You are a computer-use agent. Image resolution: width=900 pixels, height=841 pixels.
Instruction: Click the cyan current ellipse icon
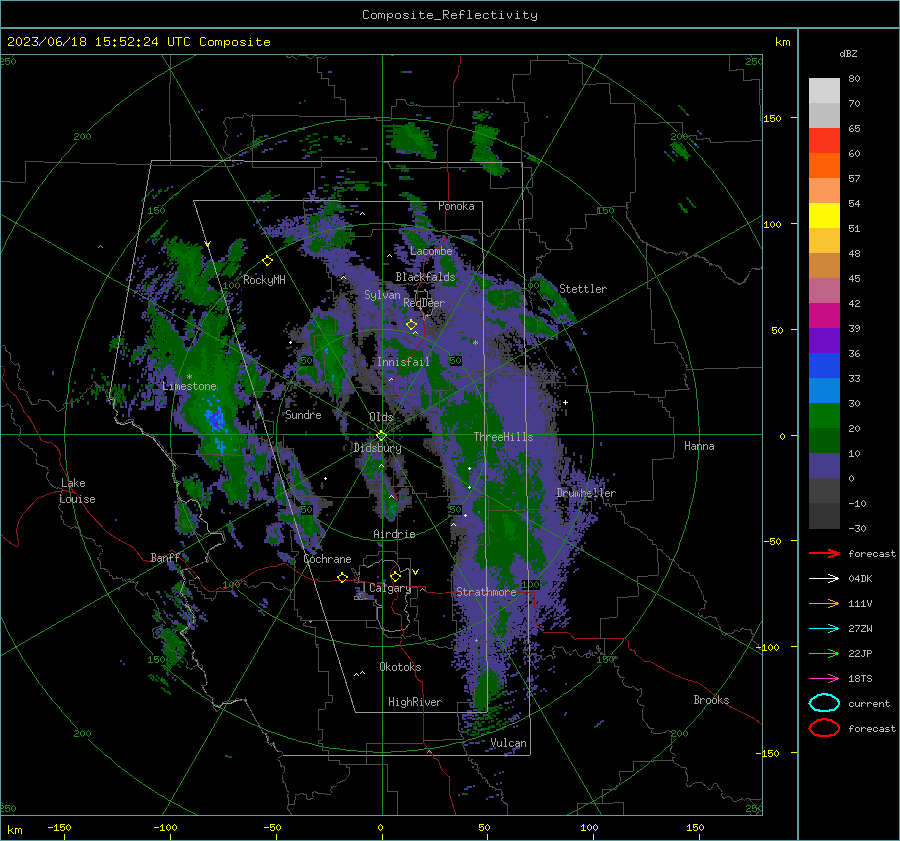click(x=824, y=703)
